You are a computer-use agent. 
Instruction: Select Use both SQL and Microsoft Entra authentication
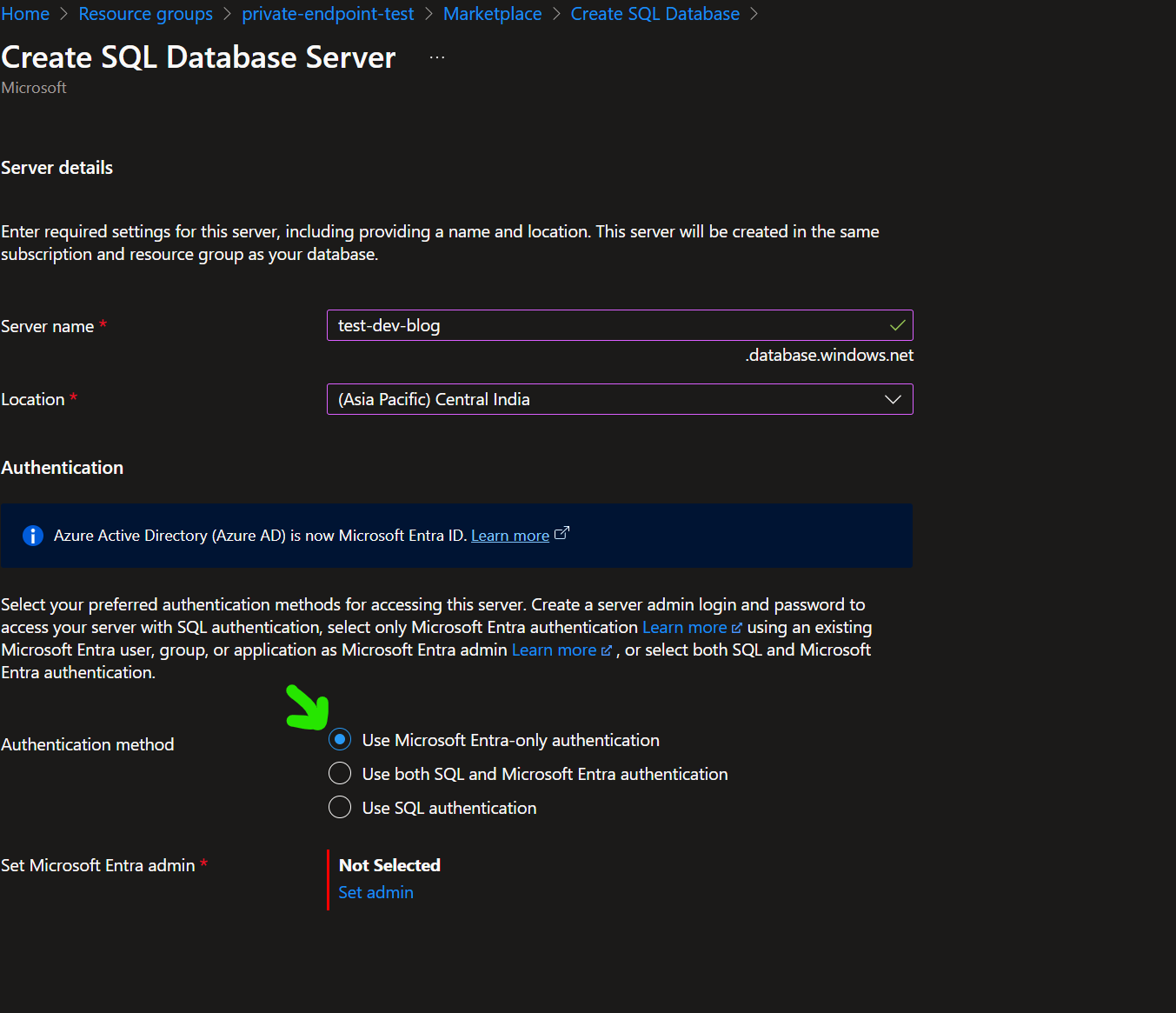340,774
